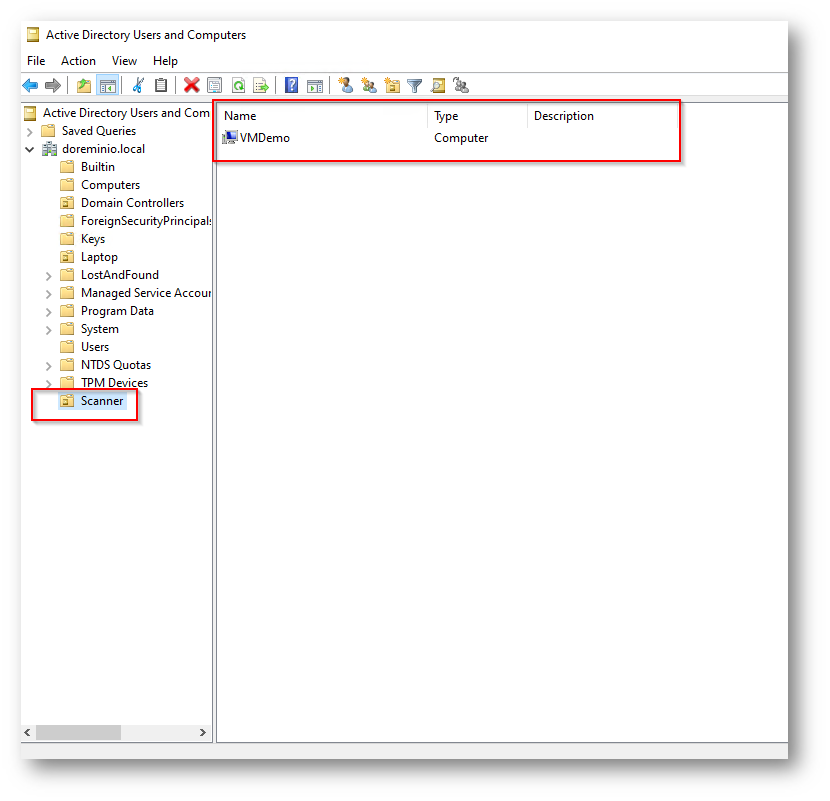Screen dimensions: 830x801
Task: Expand the TPM Devices container
Action: coord(49,383)
